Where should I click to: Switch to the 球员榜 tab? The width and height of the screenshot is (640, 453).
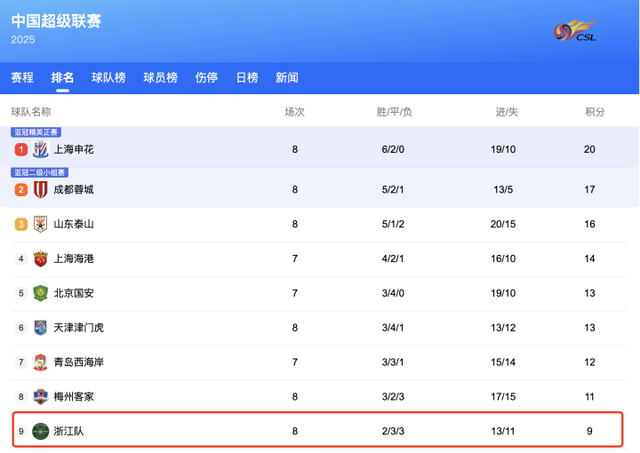(x=160, y=78)
